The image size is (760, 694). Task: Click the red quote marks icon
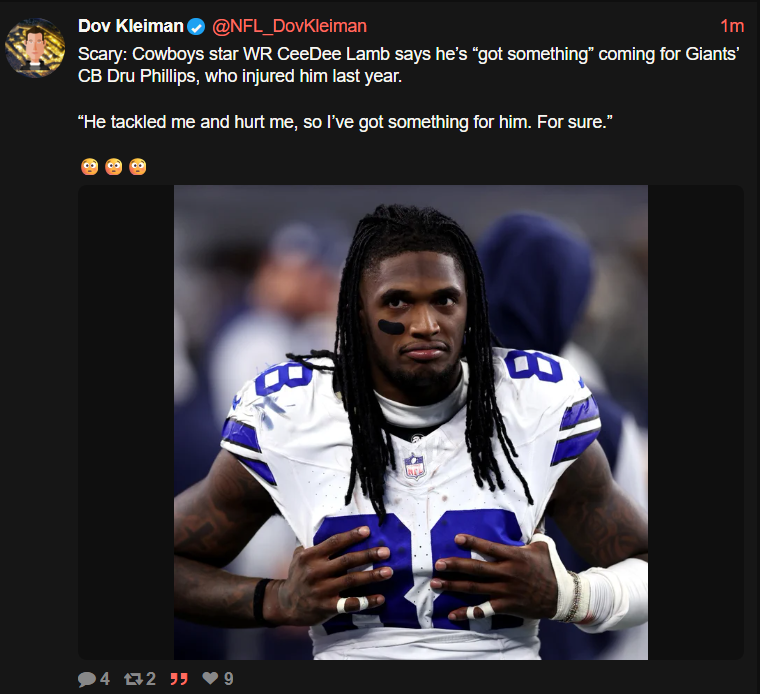179,679
